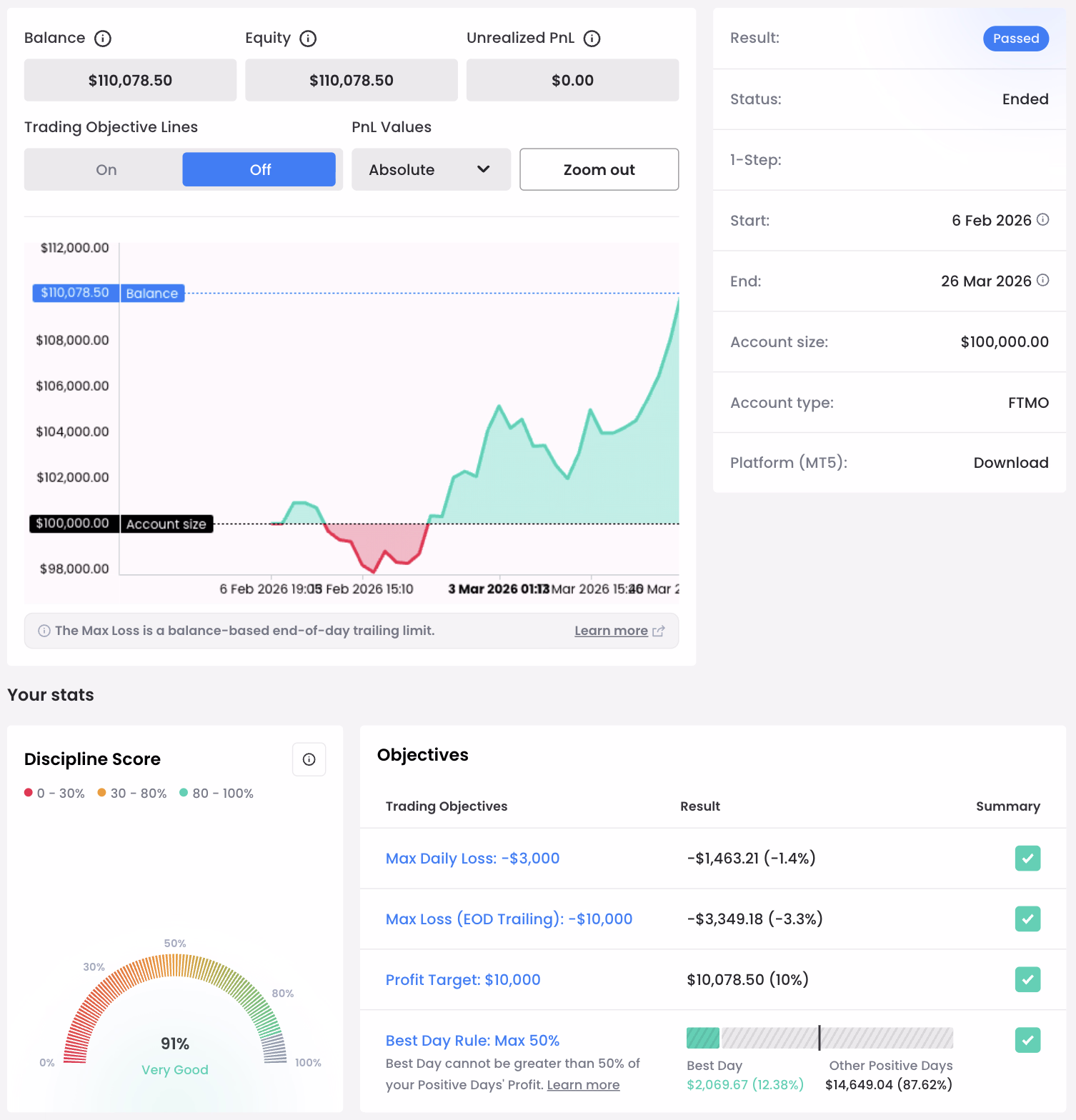Open the Max Loss (EOD Trailing) objective
Screen dimensions: 1076x1120
[509, 919]
